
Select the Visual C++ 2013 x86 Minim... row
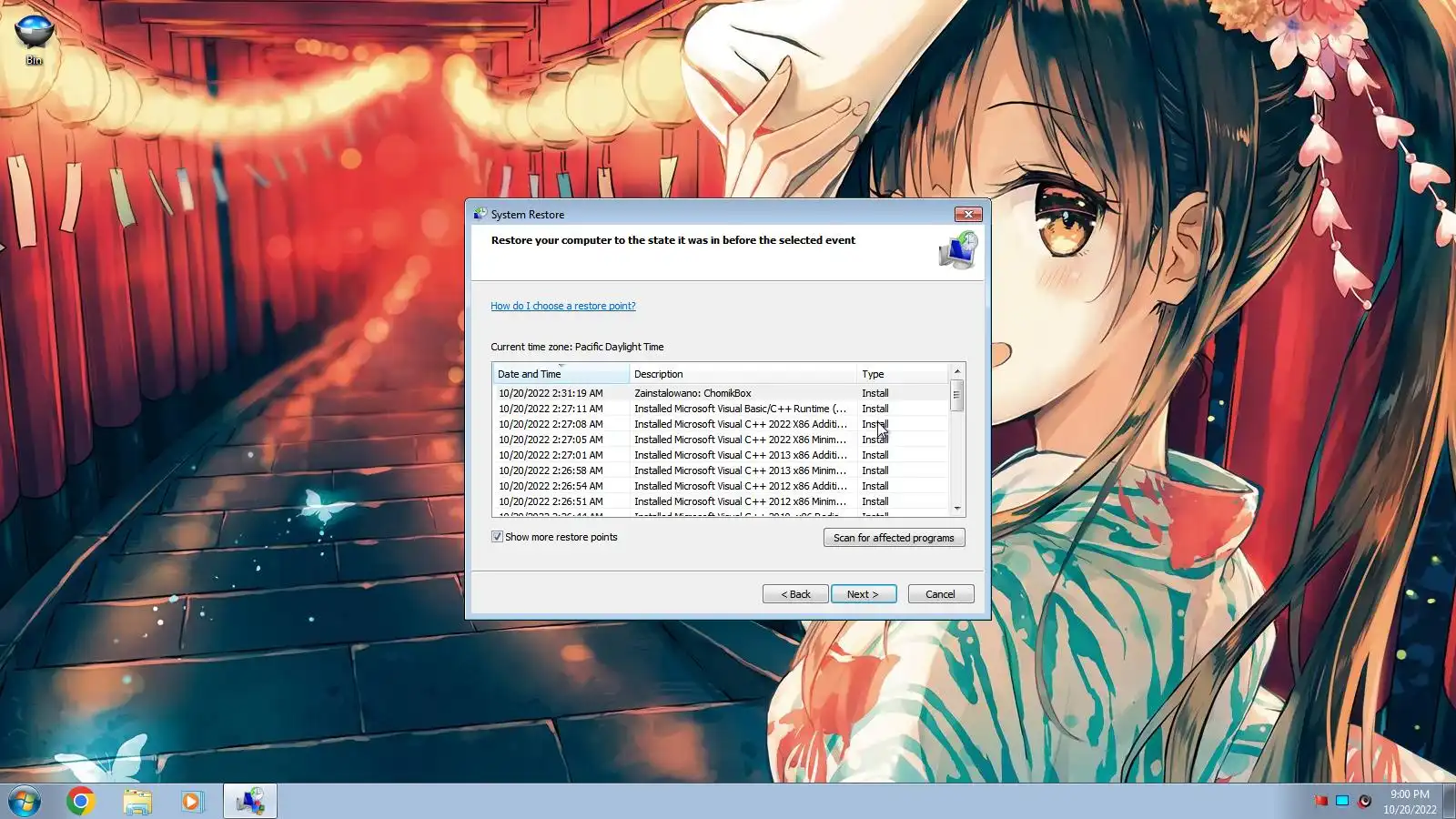pyautogui.click(x=720, y=470)
